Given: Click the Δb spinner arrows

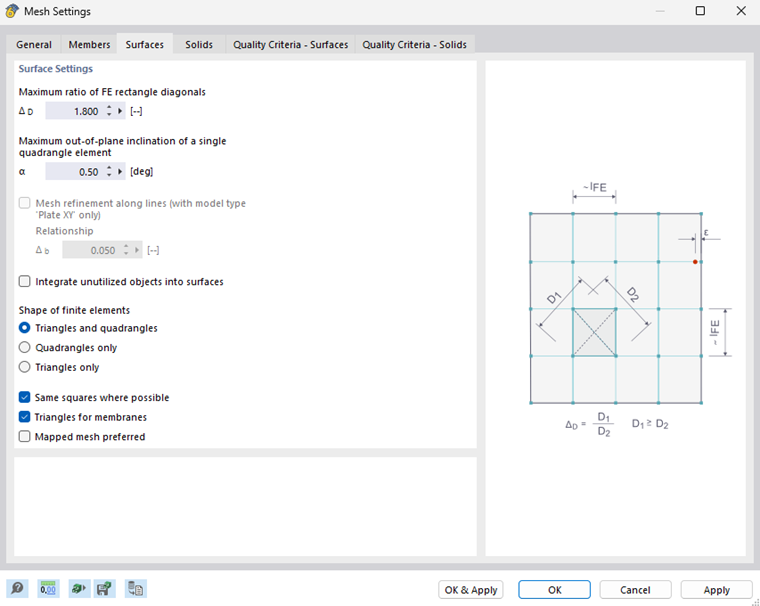Looking at the screenshot, I should click(126, 250).
